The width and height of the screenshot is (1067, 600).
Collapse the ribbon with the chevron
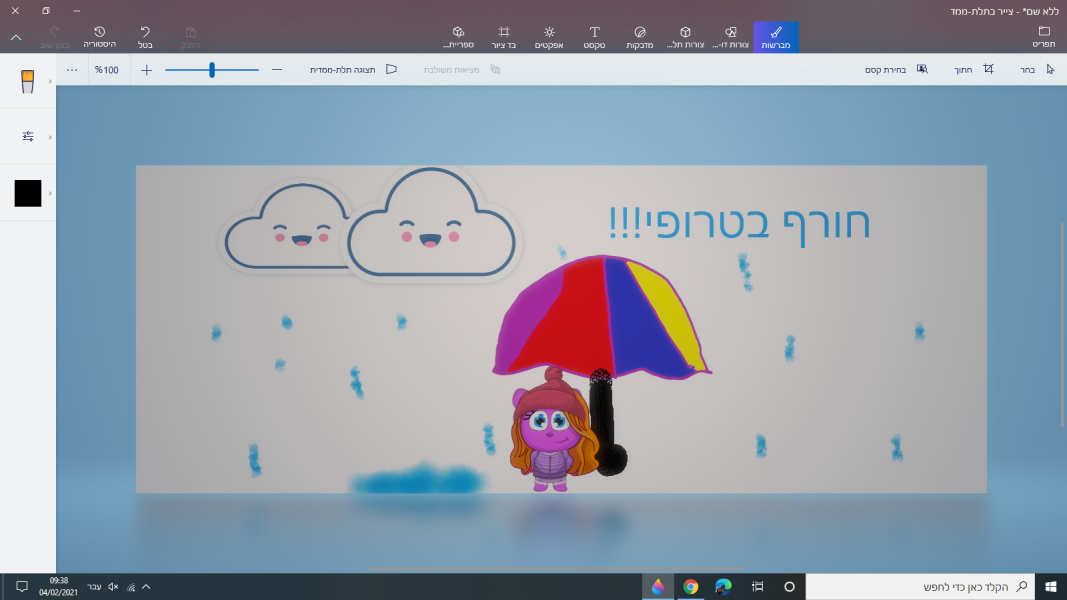pos(16,37)
